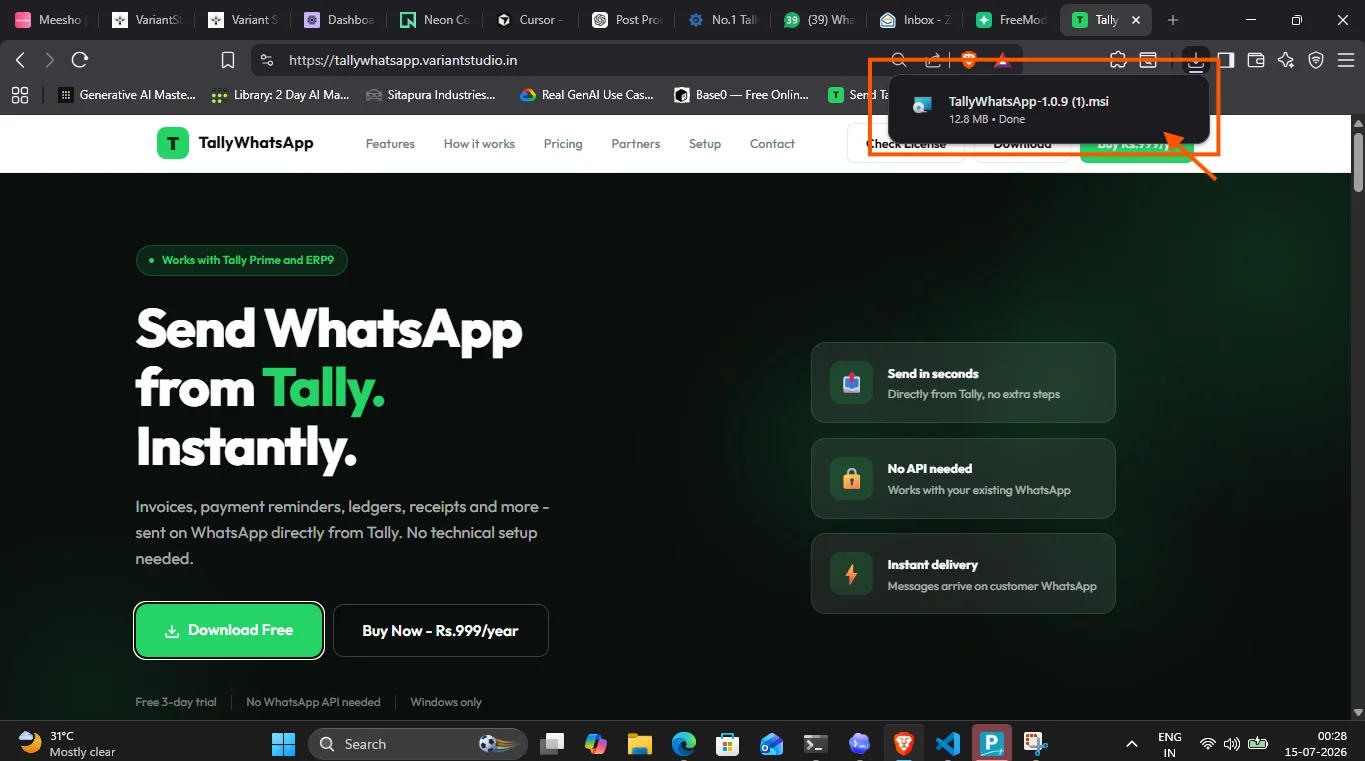1365x761 pixels.
Task: Bookmark this page via the bookmark icon
Action: point(228,60)
